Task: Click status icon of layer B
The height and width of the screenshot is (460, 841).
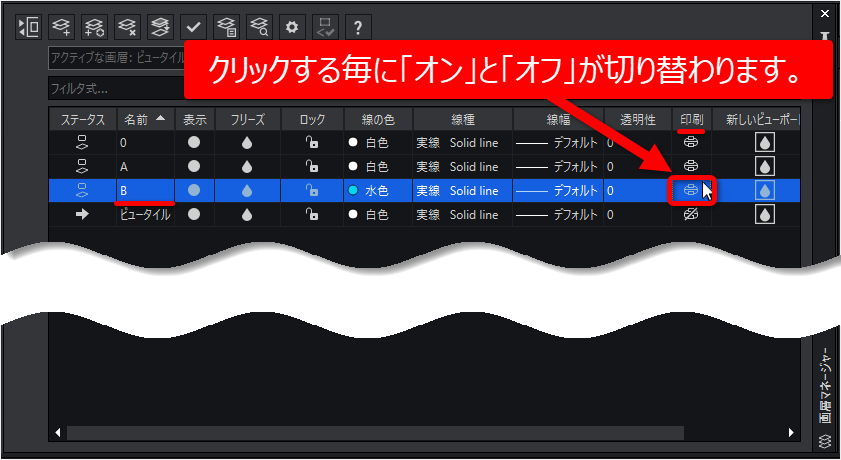Action: [x=83, y=190]
